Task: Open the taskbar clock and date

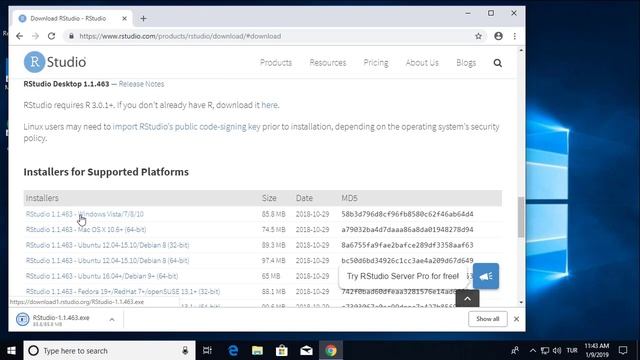Action: [597, 351]
